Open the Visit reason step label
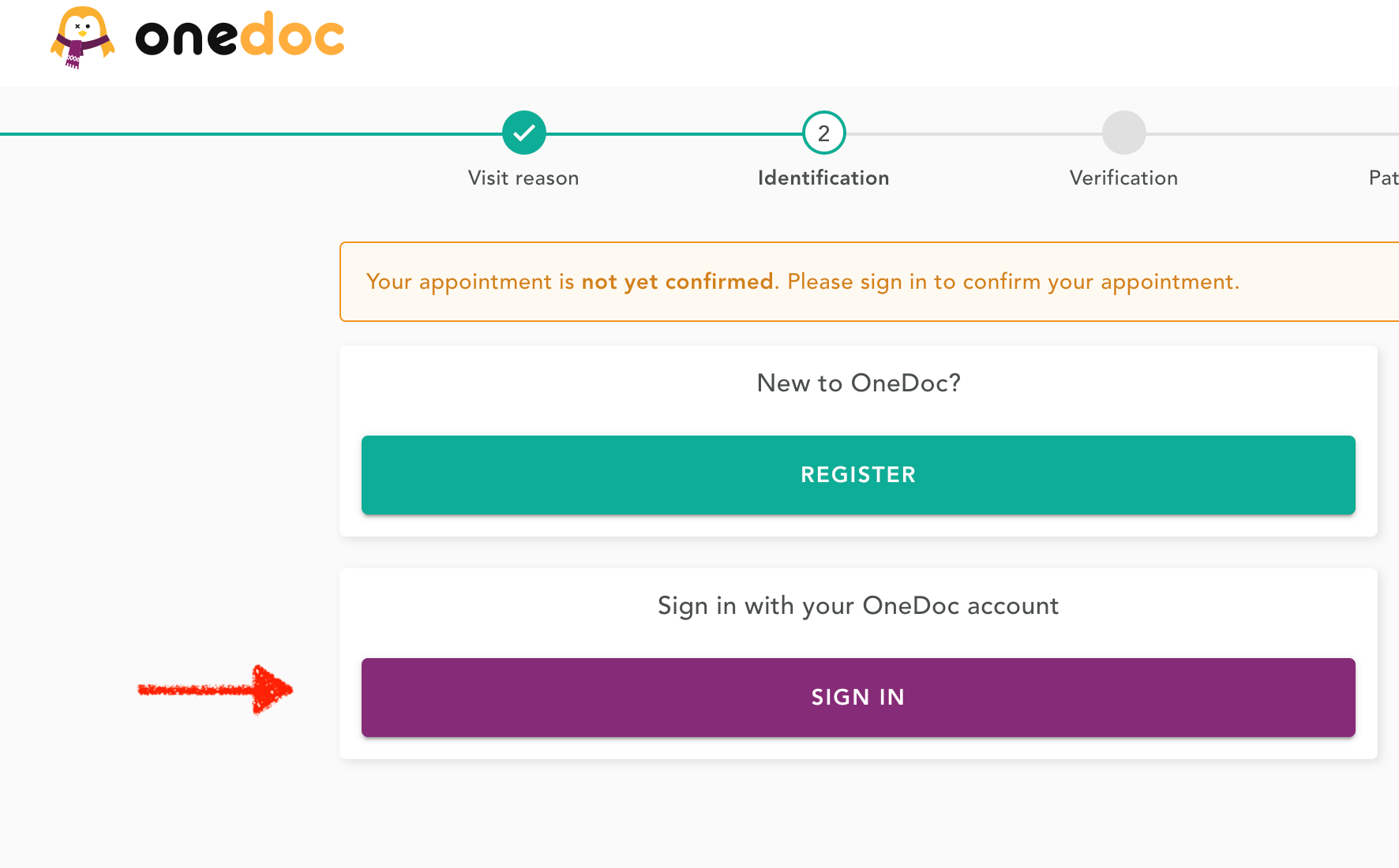Image resolution: width=1399 pixels, height=868 pixels. (523, 178)
